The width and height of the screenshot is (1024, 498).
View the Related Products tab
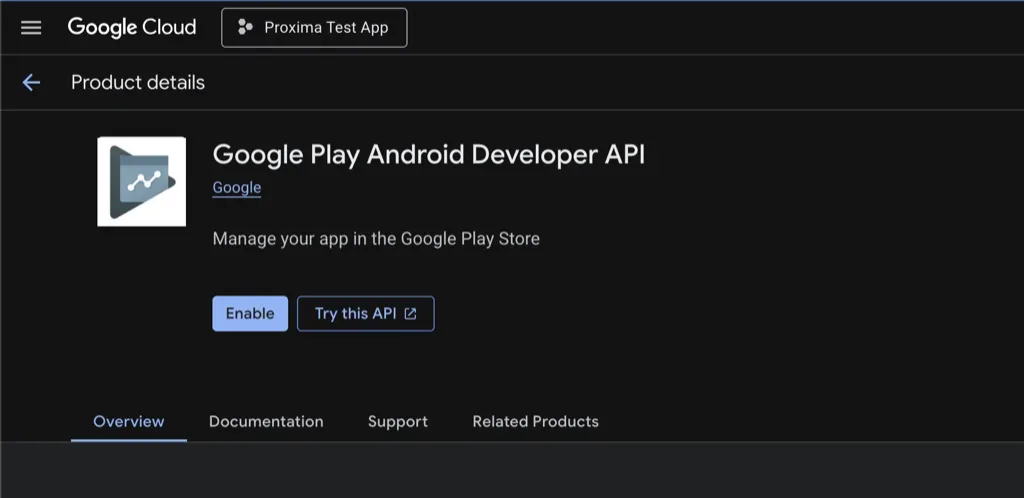[536, 422]
